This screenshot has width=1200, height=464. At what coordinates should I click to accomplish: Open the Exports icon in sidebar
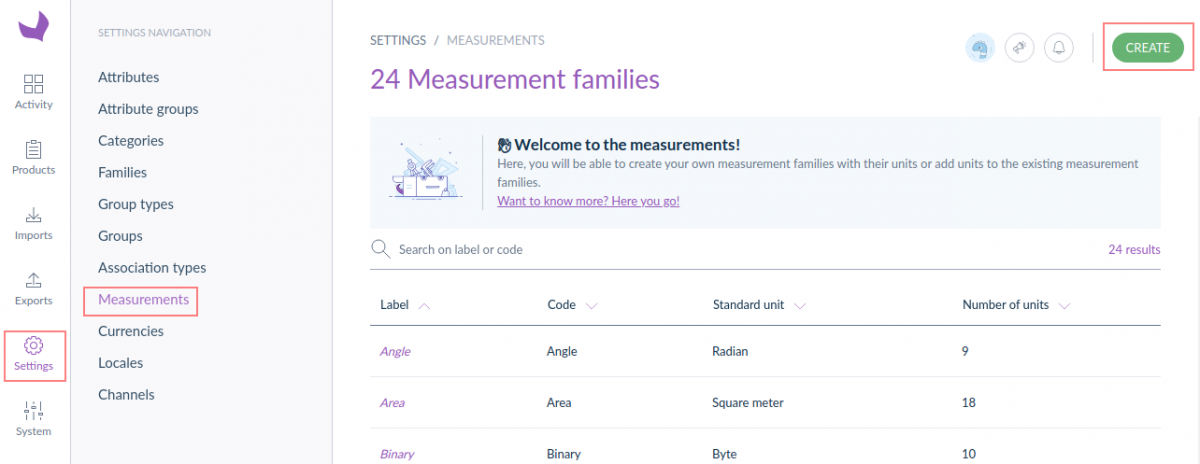coord(34,280)
